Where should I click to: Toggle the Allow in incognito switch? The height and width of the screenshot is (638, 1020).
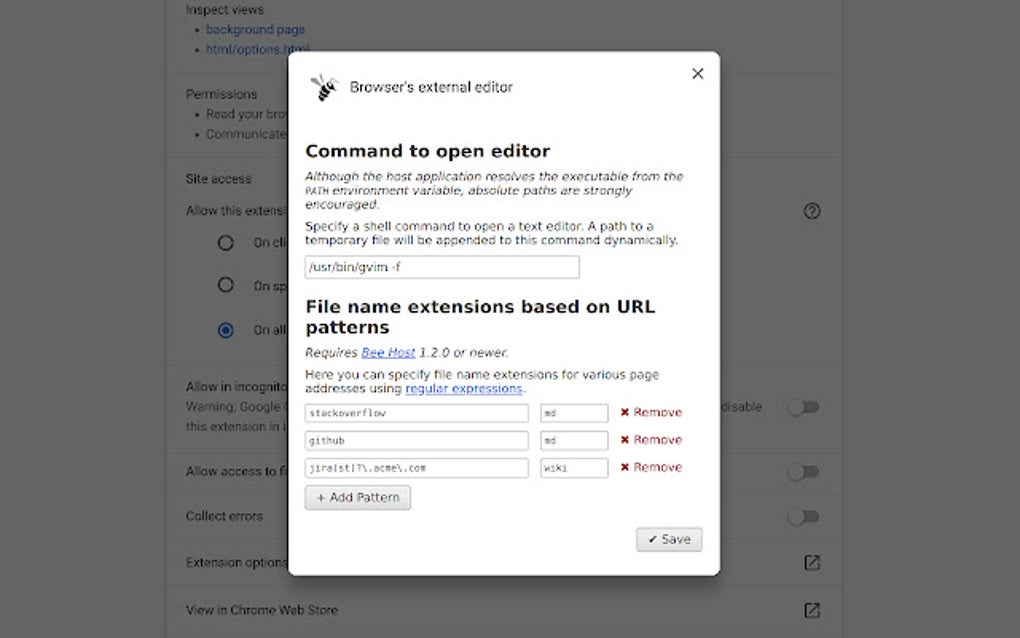(x=803, y=407)
